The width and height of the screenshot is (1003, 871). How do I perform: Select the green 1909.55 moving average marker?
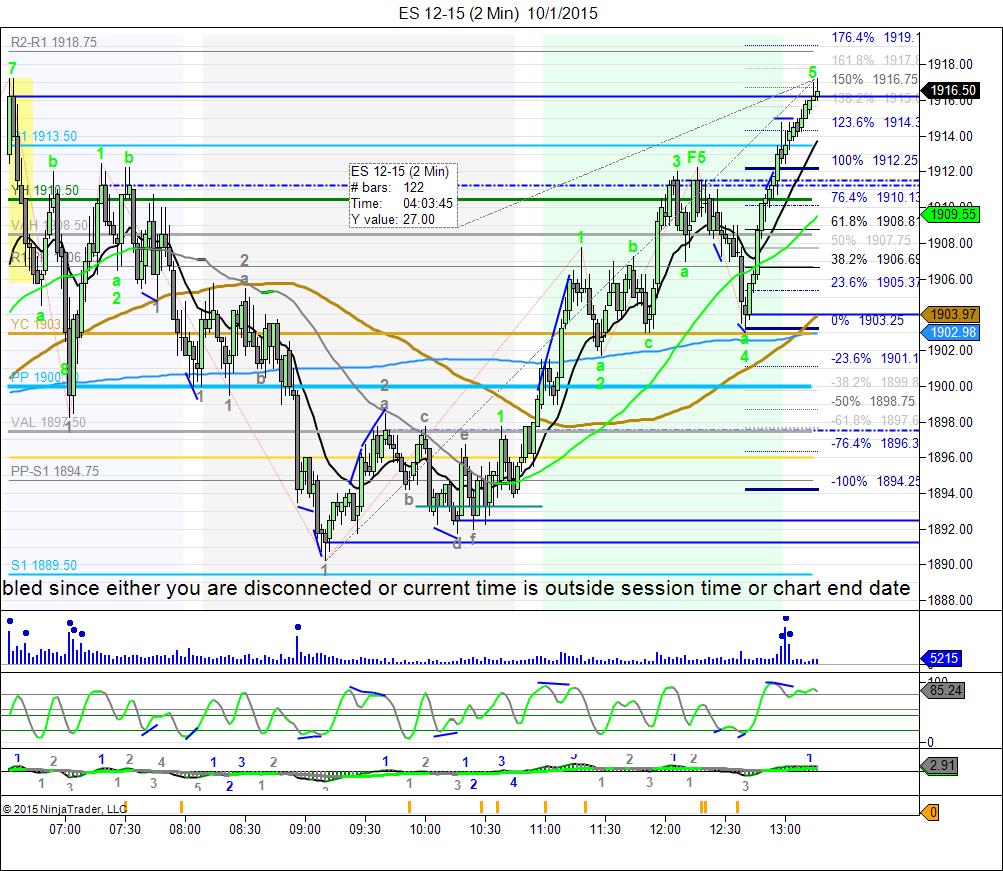point(951,214)
